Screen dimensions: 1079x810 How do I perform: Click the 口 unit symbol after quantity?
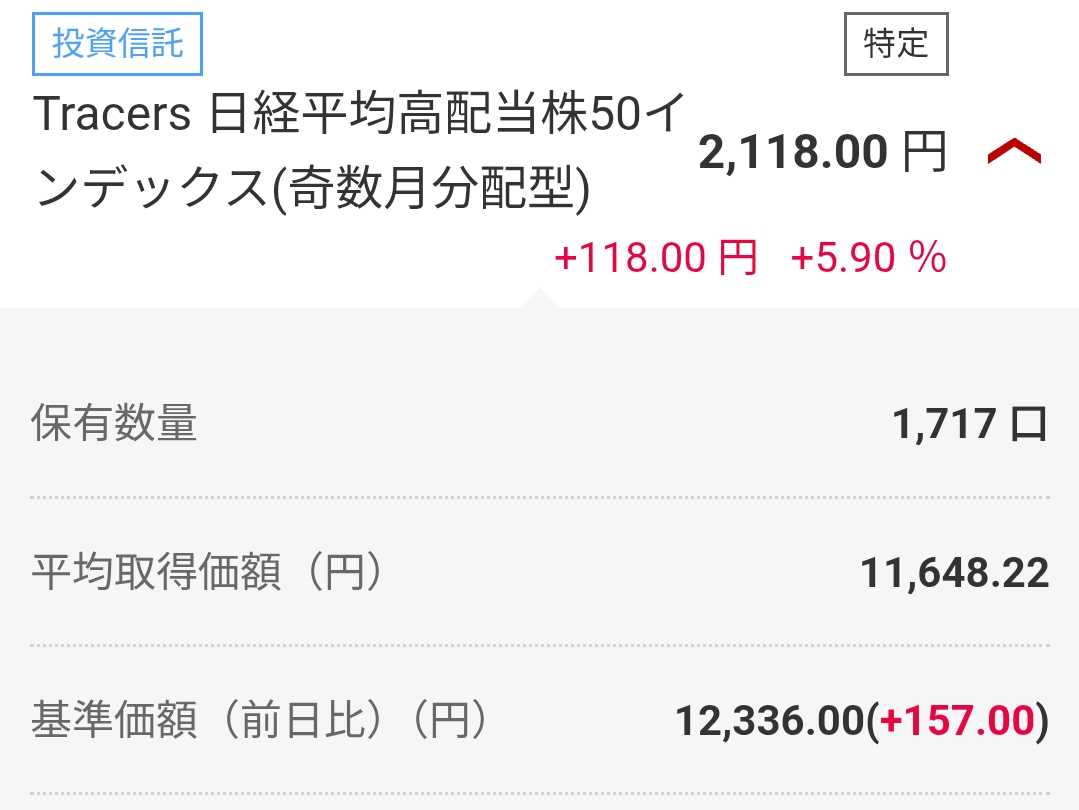tap(1029, 425)
